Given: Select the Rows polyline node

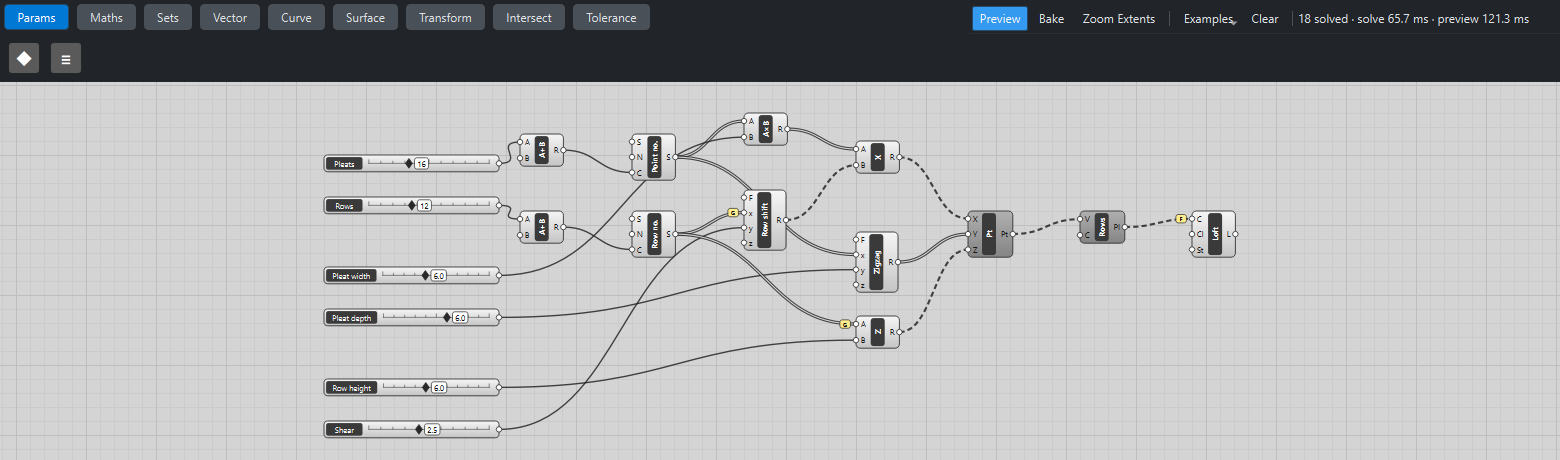Looking at the screenshot, I should pyautogui.click(x=1102, y=227).
